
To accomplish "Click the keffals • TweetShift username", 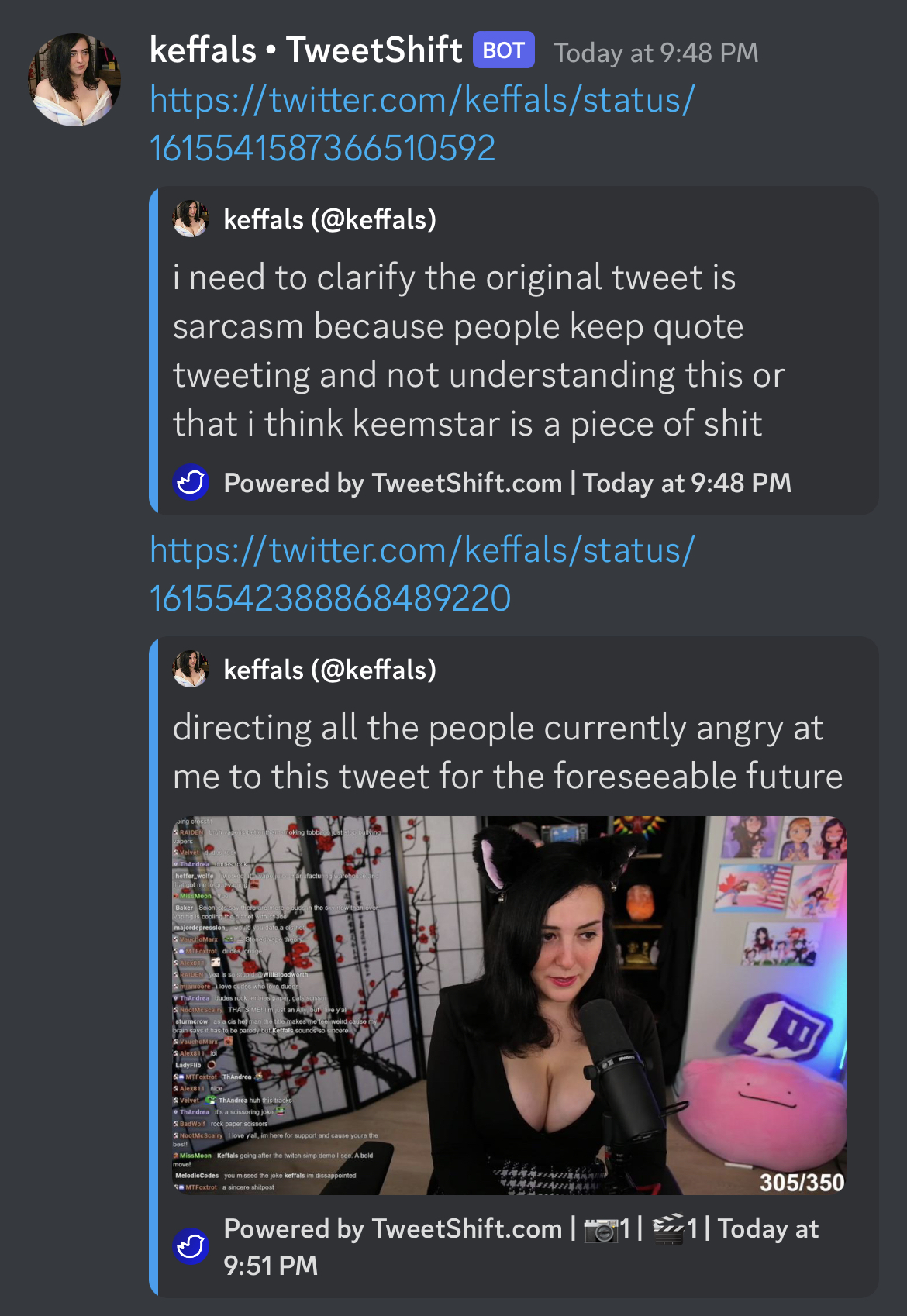I will (305, 50).
